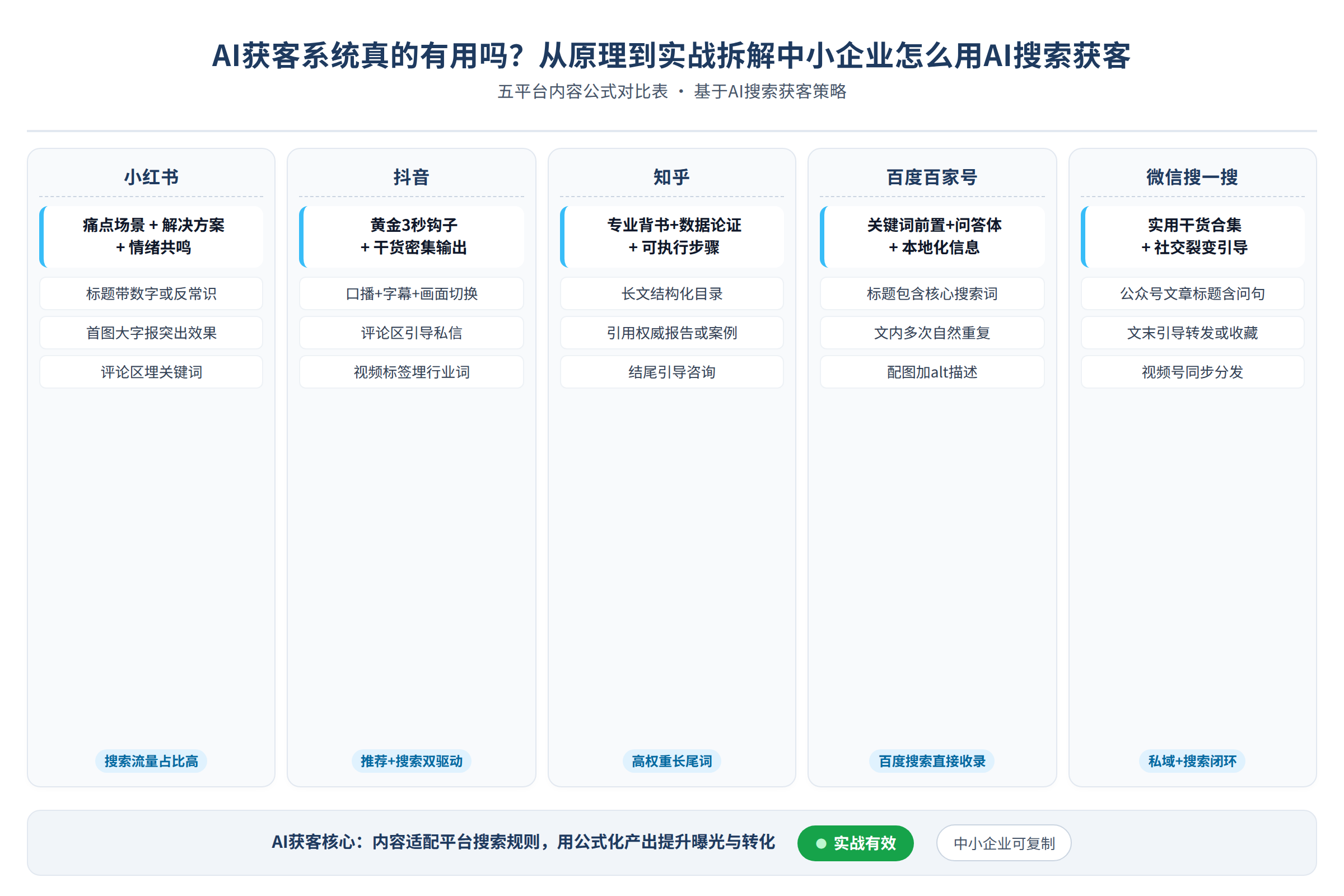Screen dimensions: 1344x896
Task: Click the 推荐+搜索双驱动 tag
Action: (x=412, y=761)
